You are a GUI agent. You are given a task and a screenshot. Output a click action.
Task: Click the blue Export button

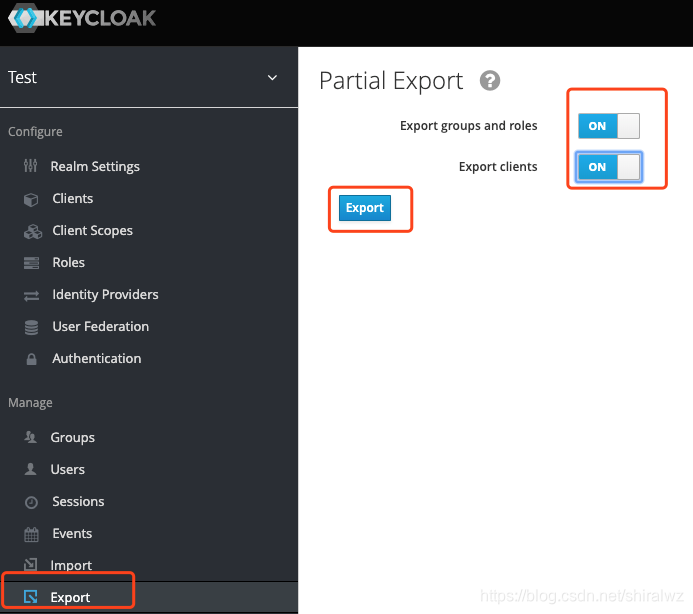365,208
